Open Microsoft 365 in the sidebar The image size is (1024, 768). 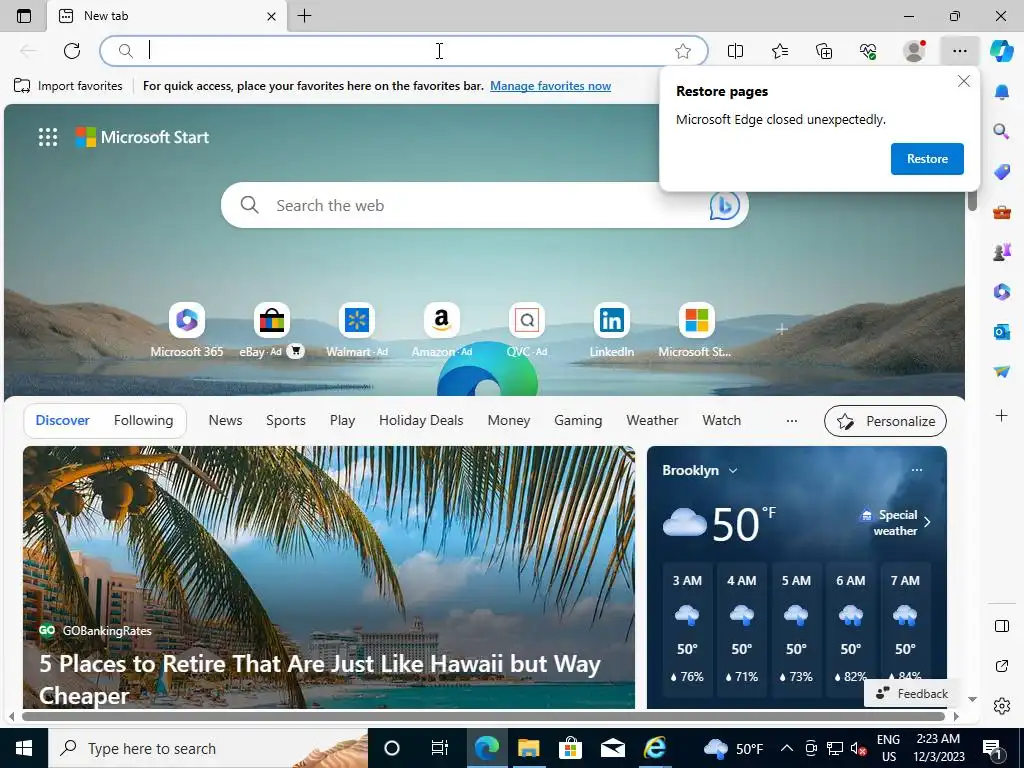tap(1002, 291)
